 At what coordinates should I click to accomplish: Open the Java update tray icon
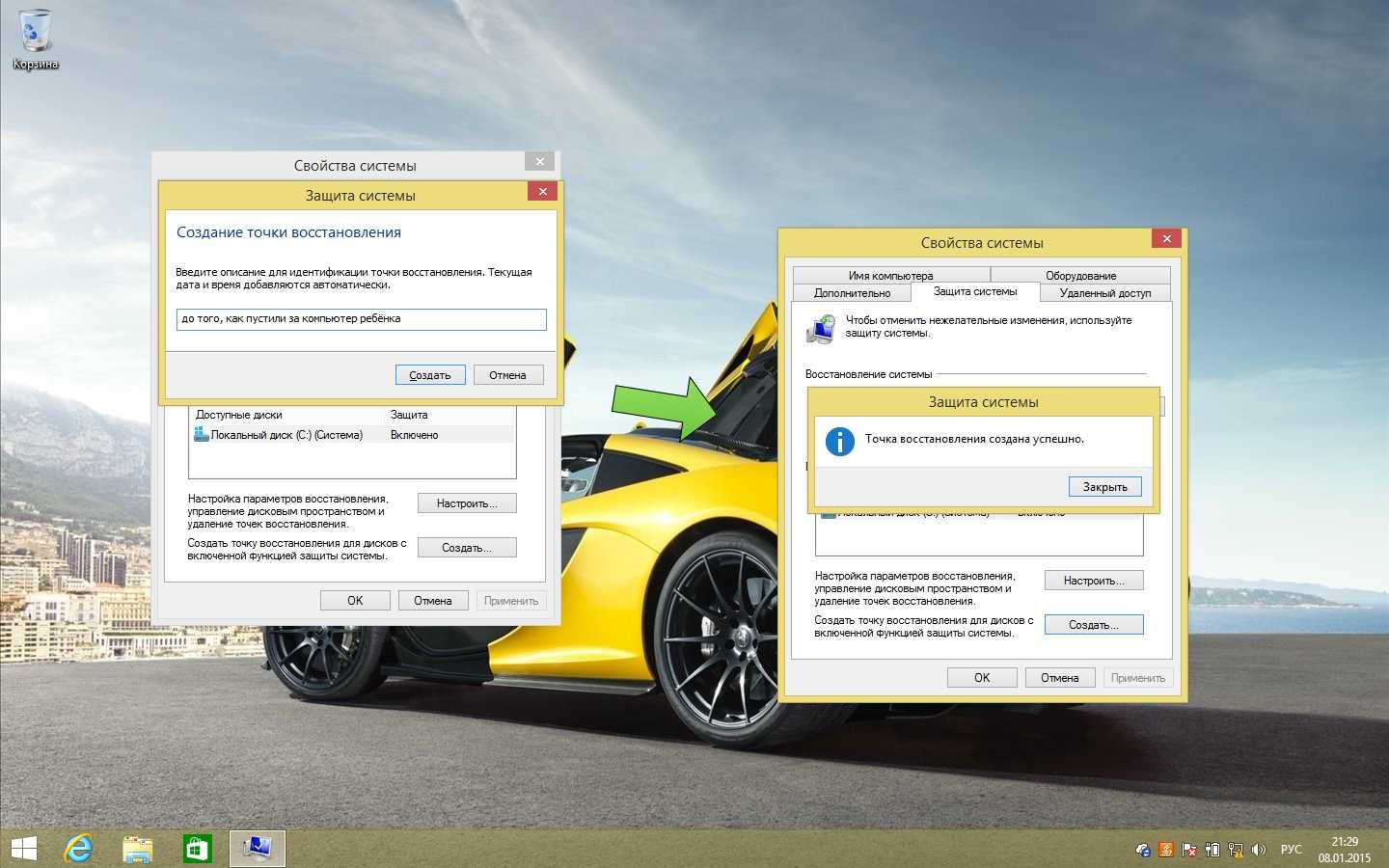(1166, 850)
